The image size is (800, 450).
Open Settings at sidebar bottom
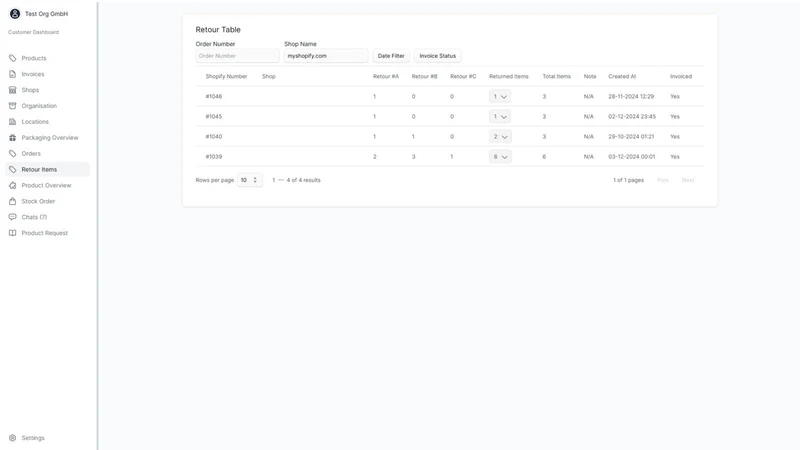[47, 438]
